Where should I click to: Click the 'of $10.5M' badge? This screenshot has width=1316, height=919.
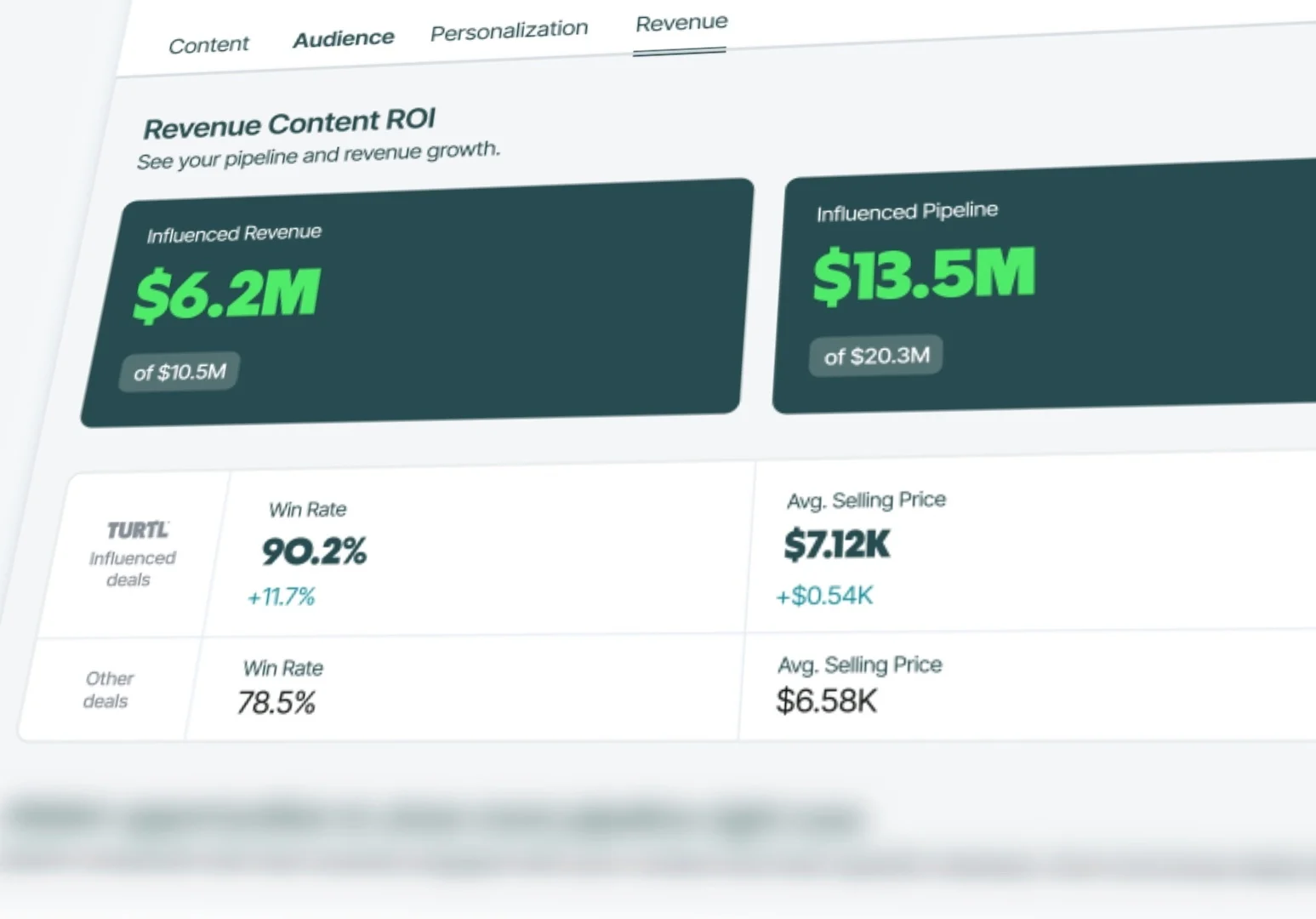point(179,372)
